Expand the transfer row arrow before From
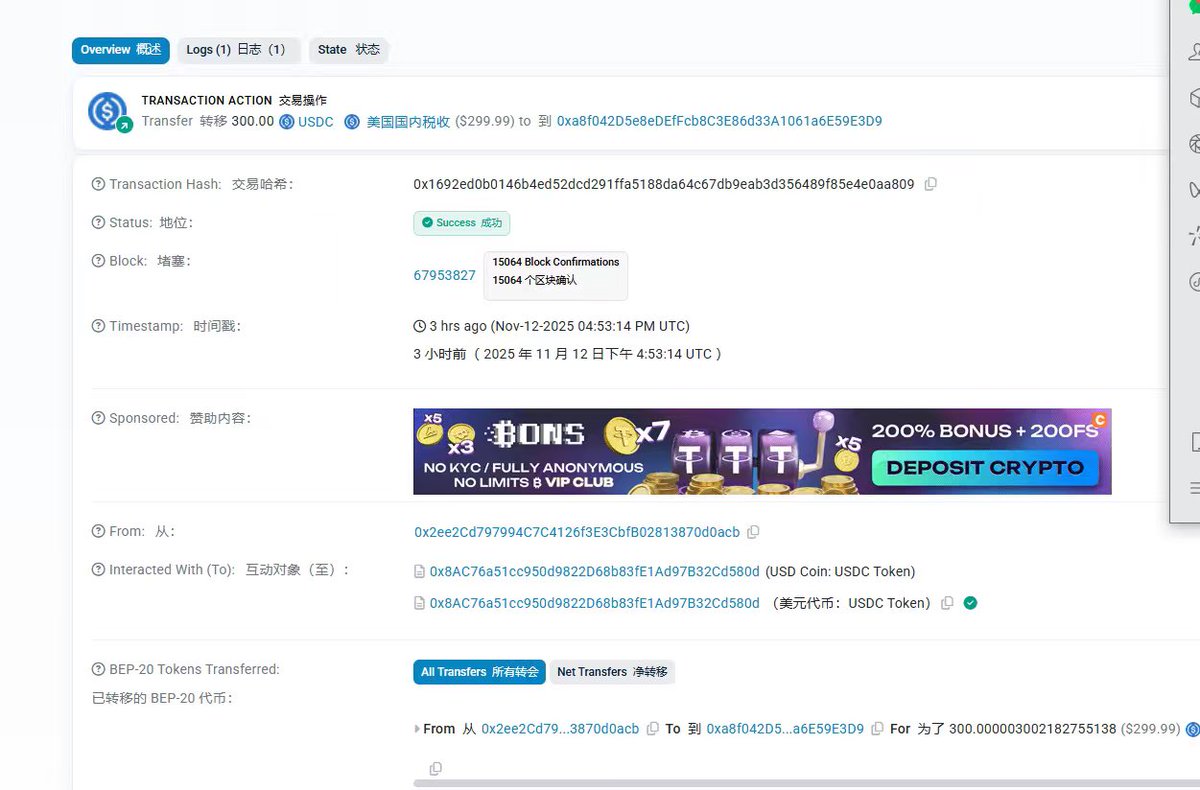The height and width of the screenshot is (790, 1200). (417, 729)
